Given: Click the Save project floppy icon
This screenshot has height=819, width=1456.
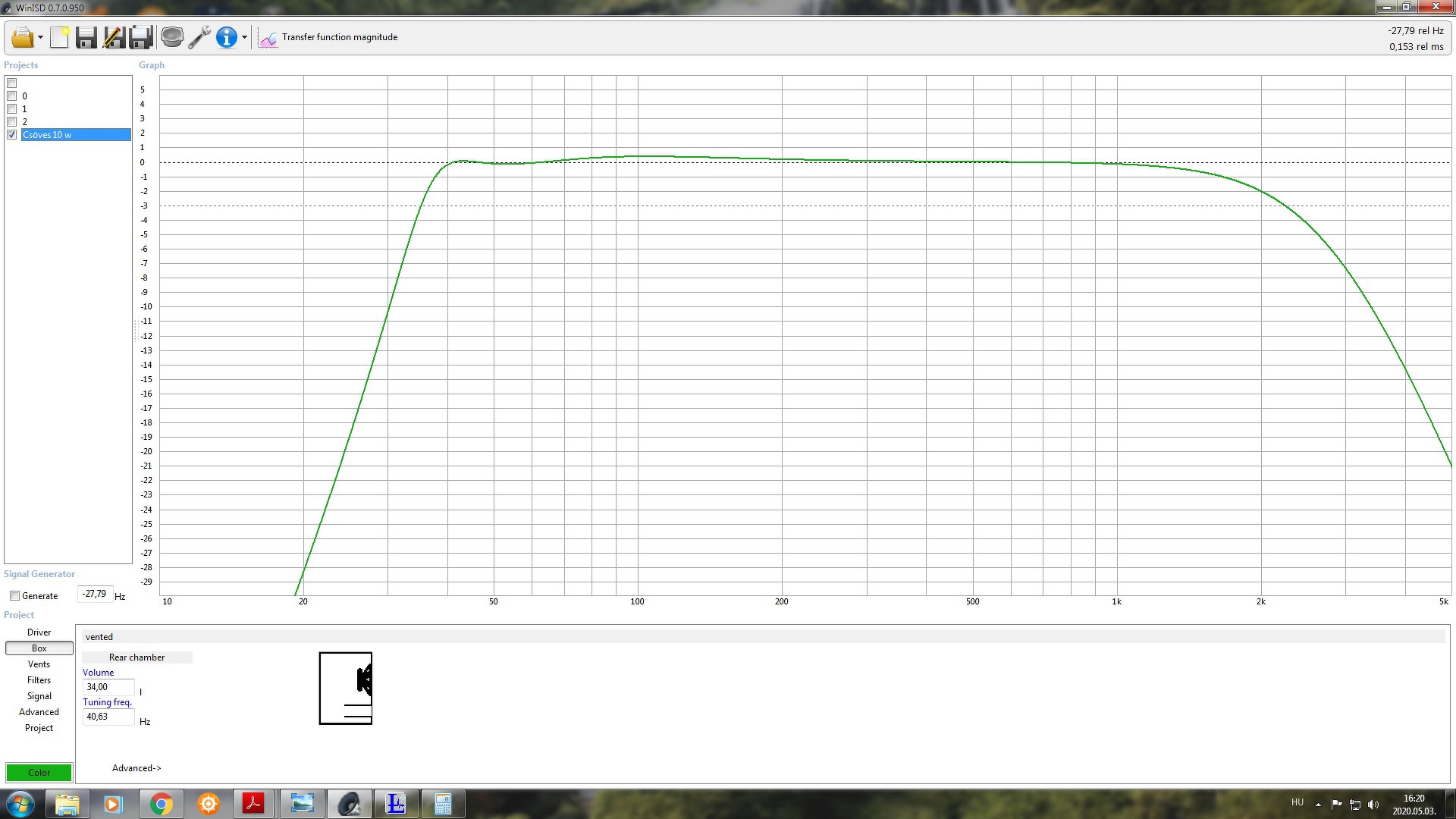Looking at the screenshot, I should 86,37.
